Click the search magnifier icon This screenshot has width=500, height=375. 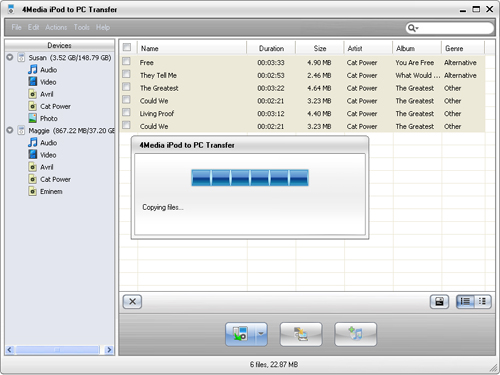(412, 28)
